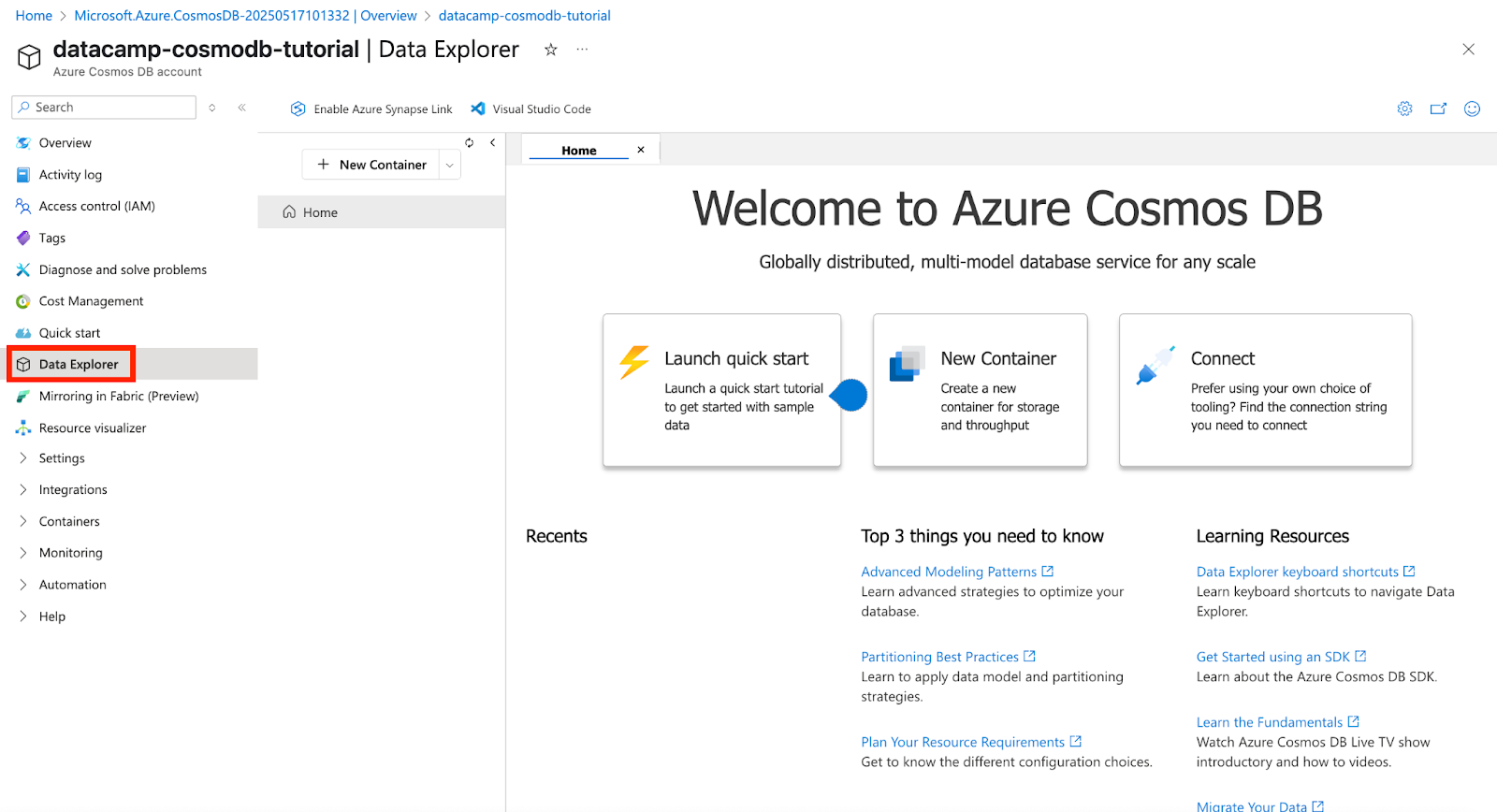This screenshot has height=812, width=1497.
Task: Close the Home tab
Action: [x=641, y=150]
